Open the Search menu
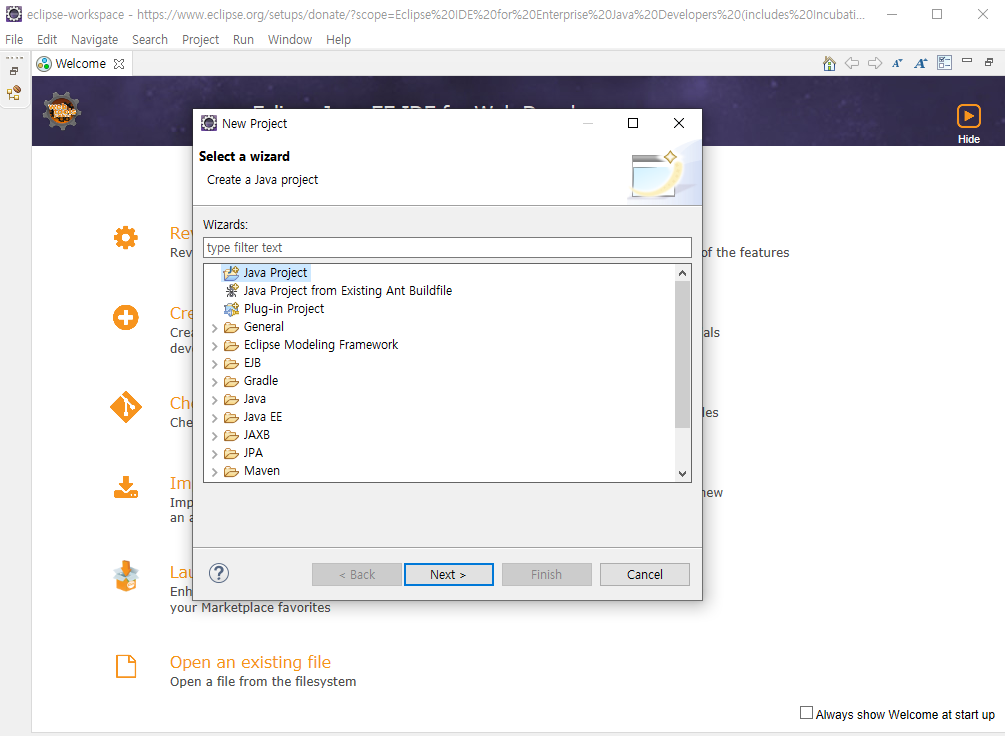This screenshot has height=736, width=1005. tap(150, 40)
